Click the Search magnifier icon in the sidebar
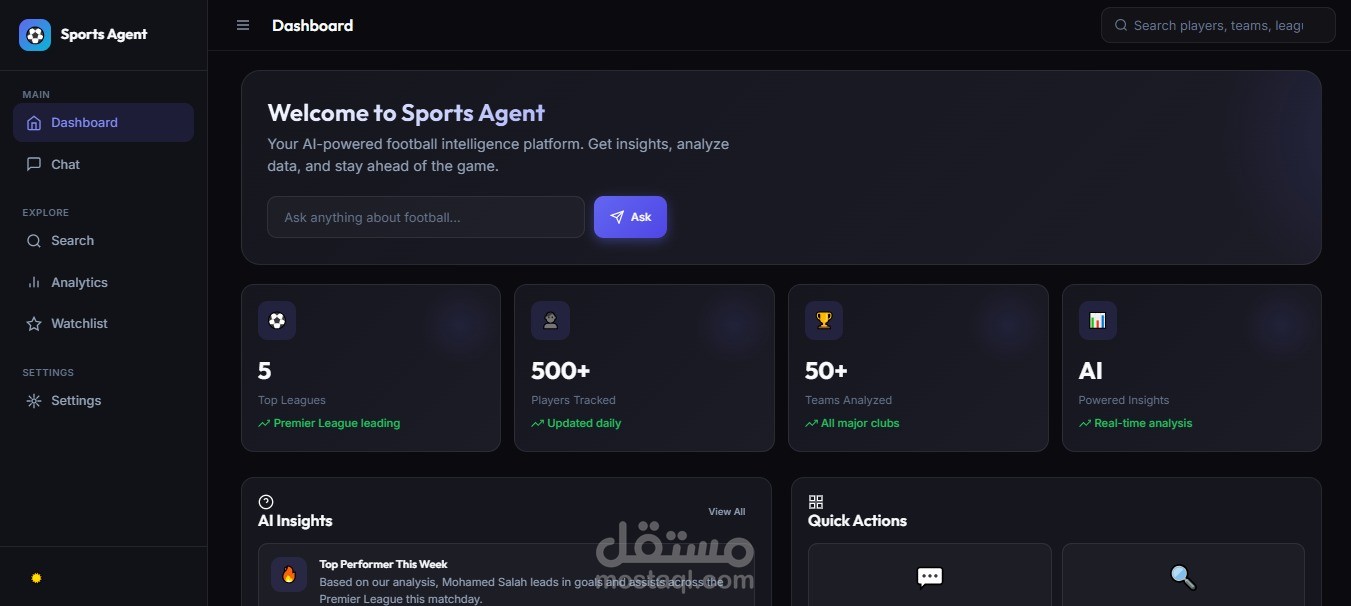Image resolution: width=1351 pixels, height=606 pixels. click(x=34, y=241)
